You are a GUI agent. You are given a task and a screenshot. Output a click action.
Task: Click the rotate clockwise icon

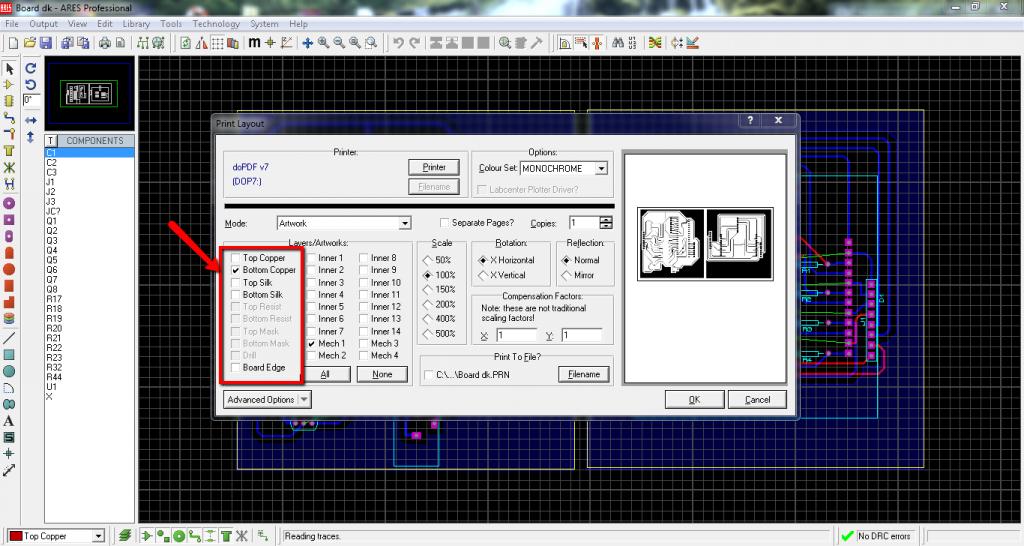coord(31,69)
